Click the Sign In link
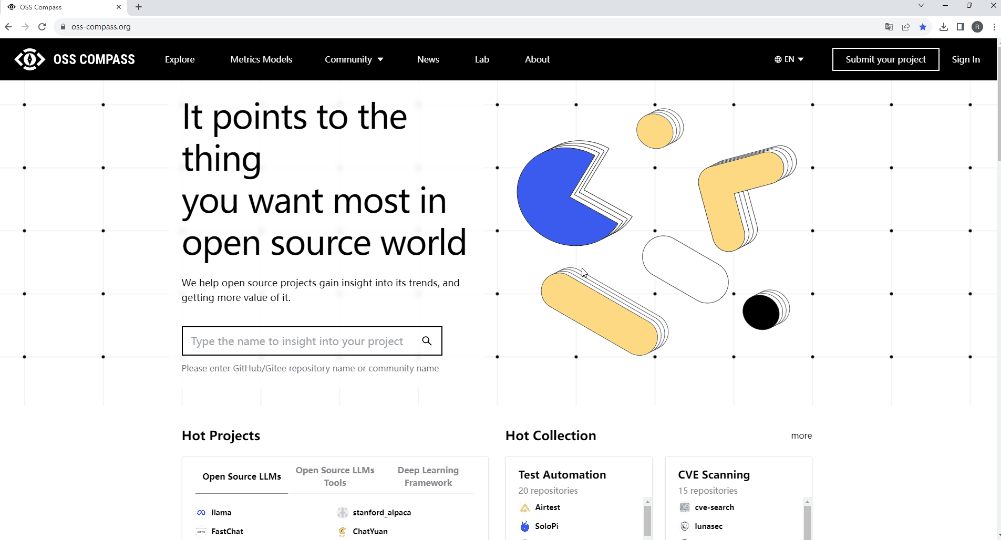 point(965,59)
